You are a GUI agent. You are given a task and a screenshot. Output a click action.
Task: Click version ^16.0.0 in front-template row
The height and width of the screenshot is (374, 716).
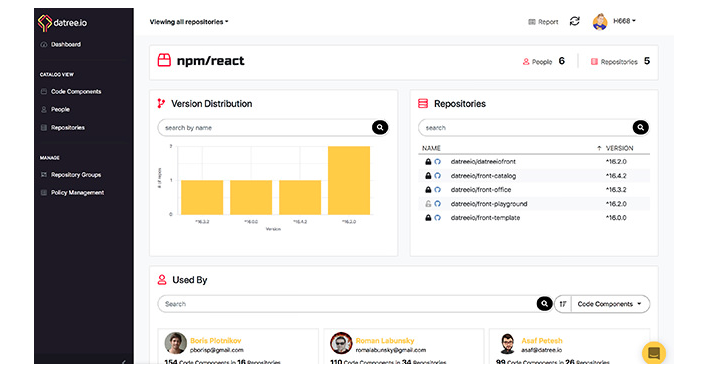[616, 218]
